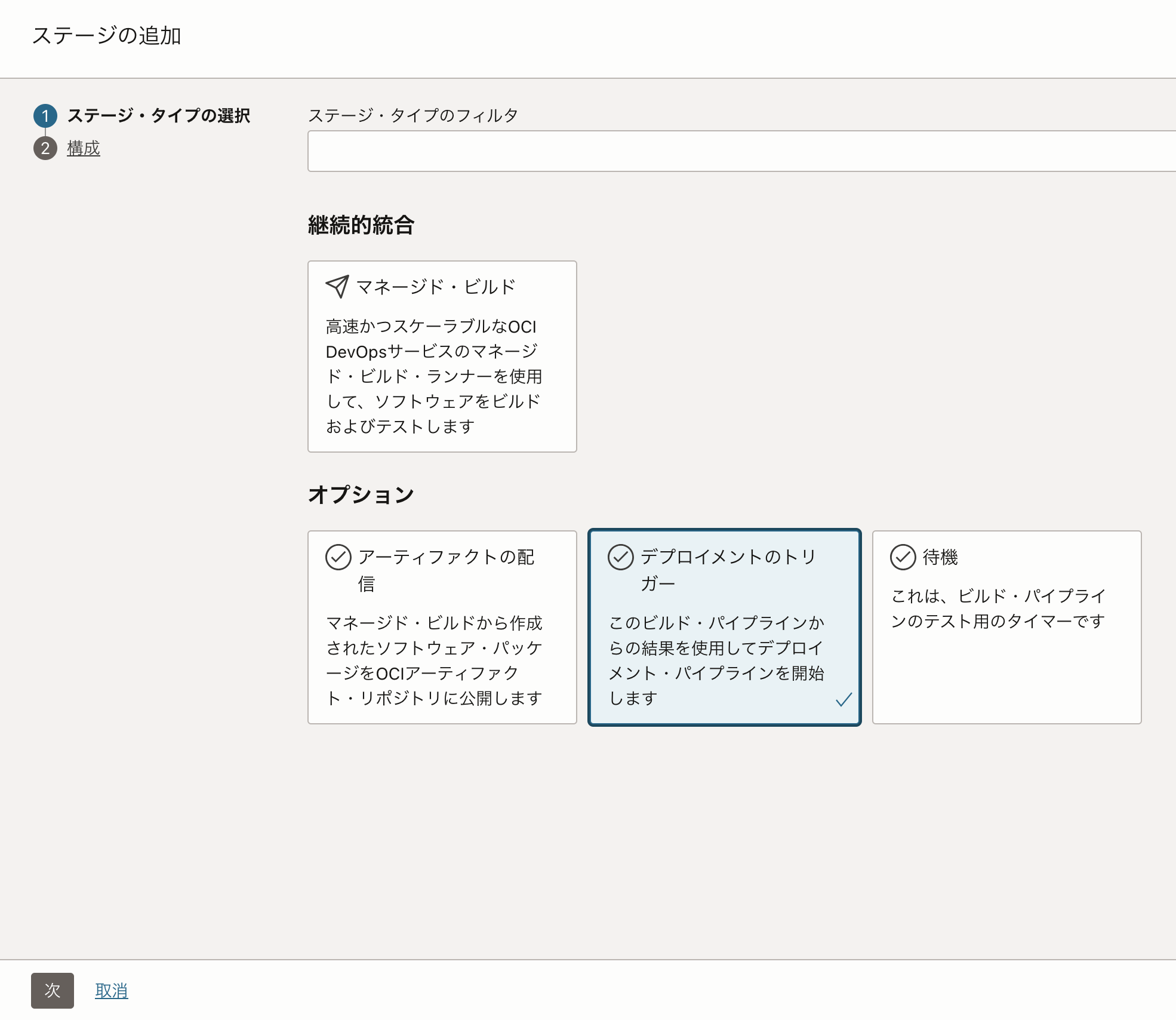Open the 構成 step link
Image resolution: width=1176 pixels, height=1020 pixels.
(x=84, y=148)
